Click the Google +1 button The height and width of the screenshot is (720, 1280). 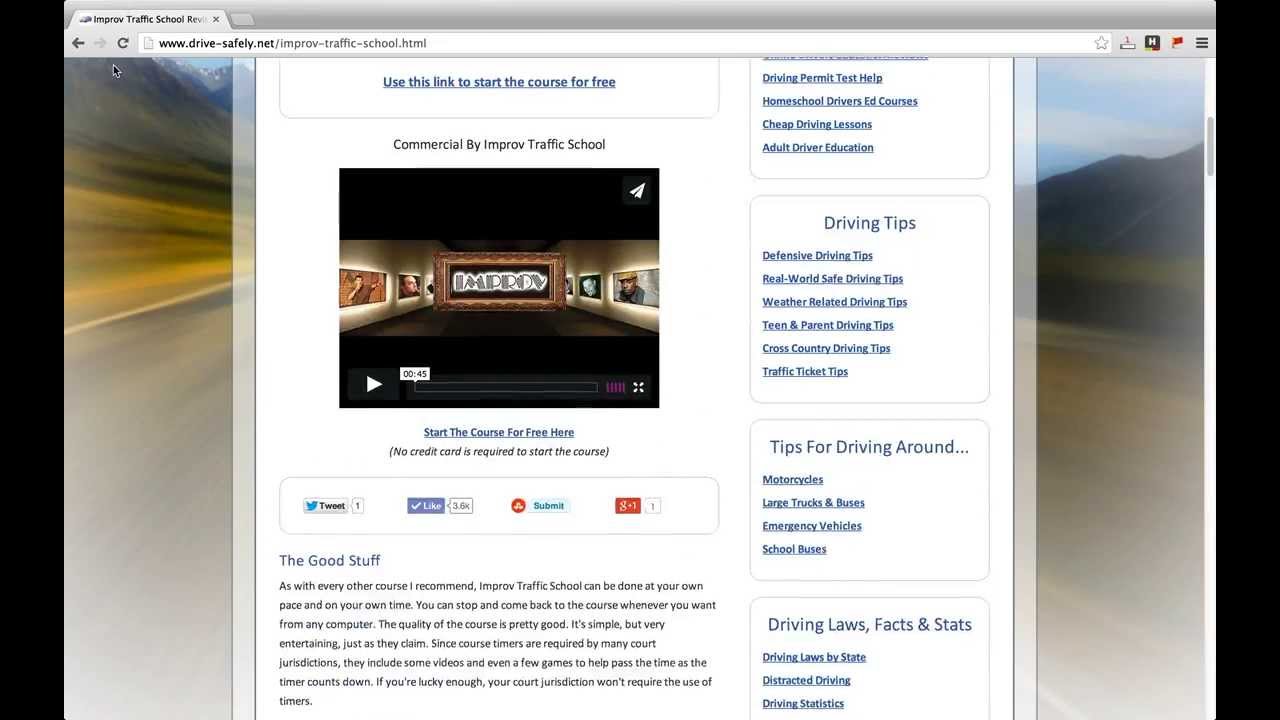tap(627, 506)
